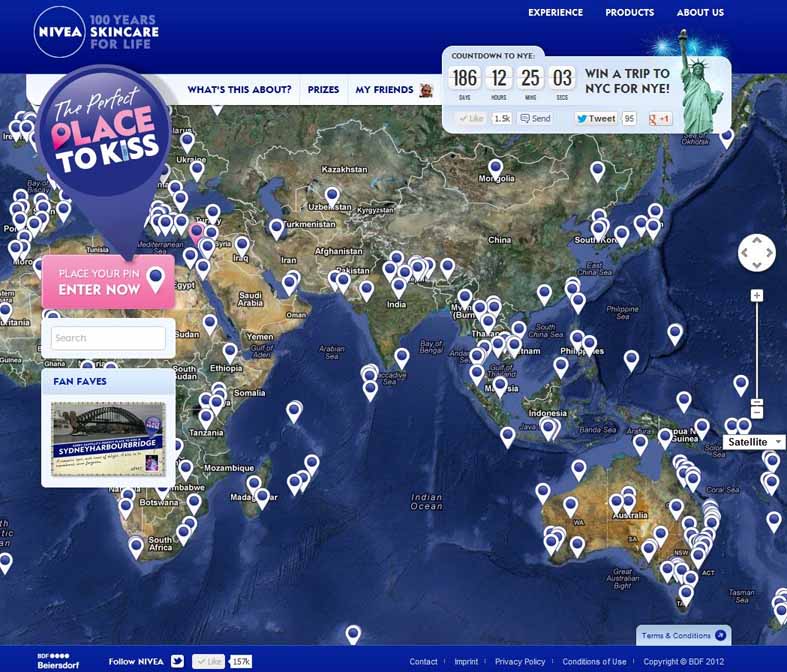Click the map pin on Ukraine
Image resolution: width=787 pixels, height=672 pixels.
tap(197, 171)
